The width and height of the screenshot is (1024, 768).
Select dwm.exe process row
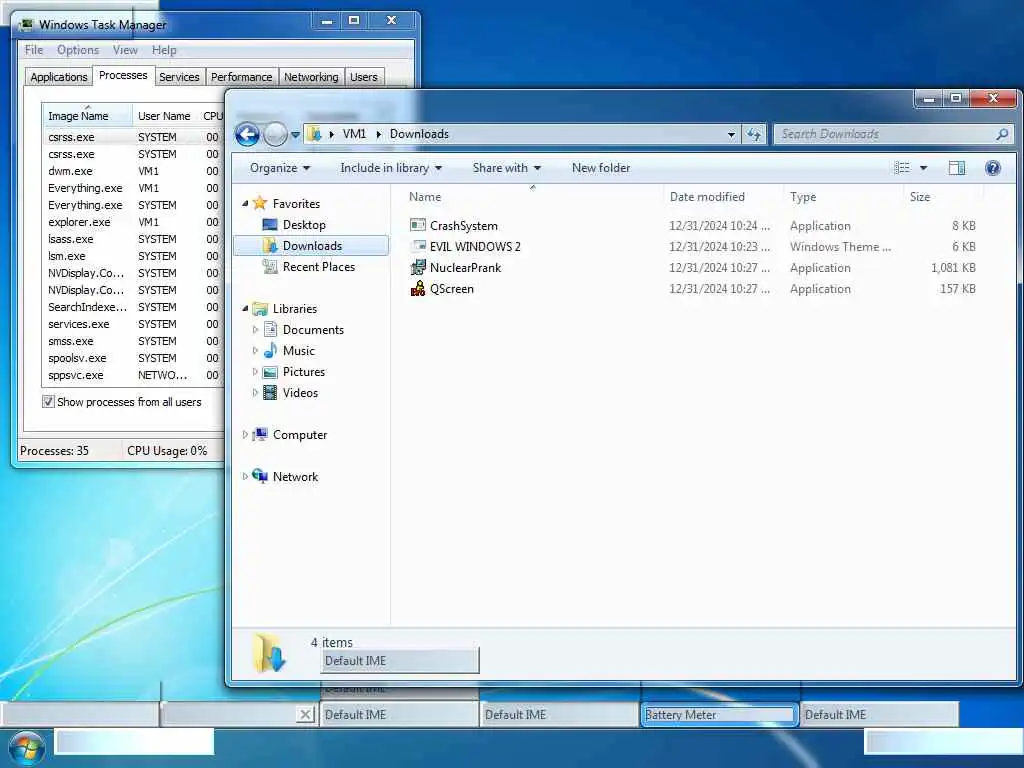click(132, 171)
